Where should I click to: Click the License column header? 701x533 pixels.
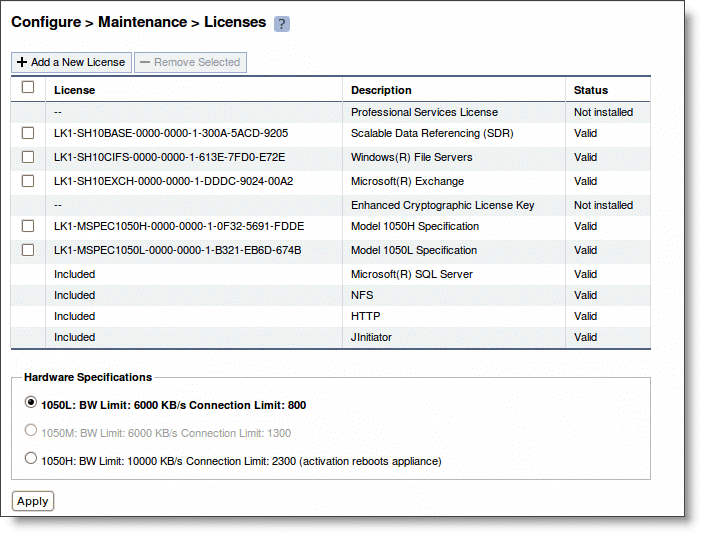point(75,90)
